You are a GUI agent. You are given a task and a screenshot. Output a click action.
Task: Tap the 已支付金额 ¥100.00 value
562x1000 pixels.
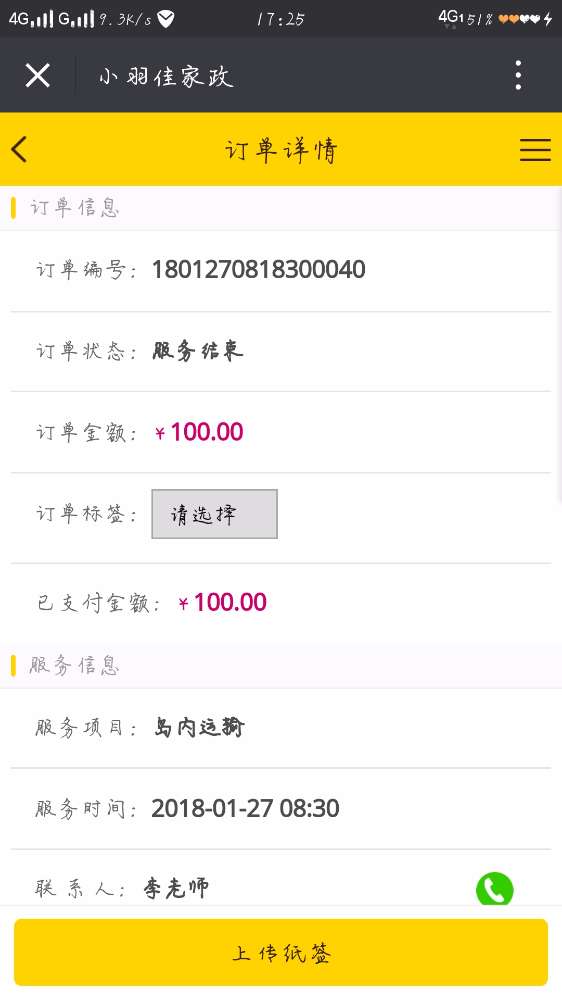click(x=222, y=602)
